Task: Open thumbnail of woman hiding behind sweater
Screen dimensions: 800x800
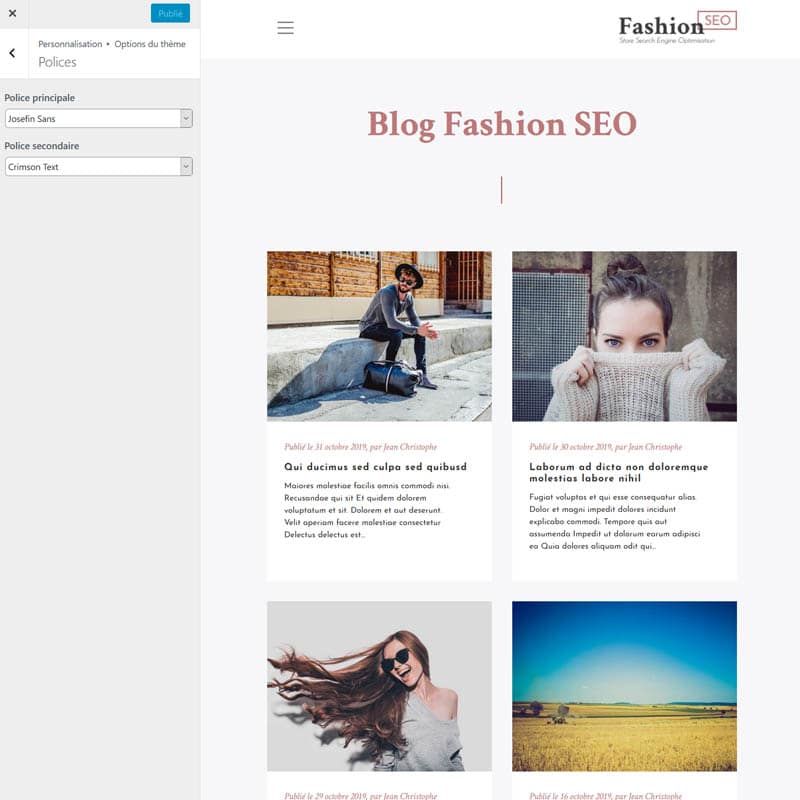Action: [624, 335]
